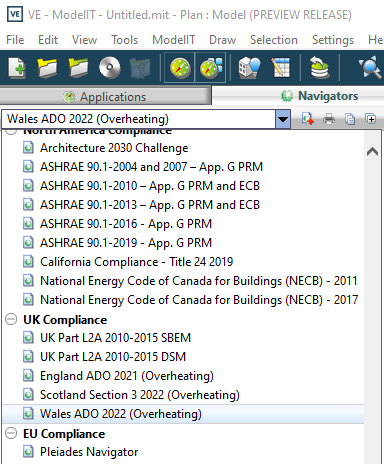Select Pleiades Navigator

pos(89,452)
